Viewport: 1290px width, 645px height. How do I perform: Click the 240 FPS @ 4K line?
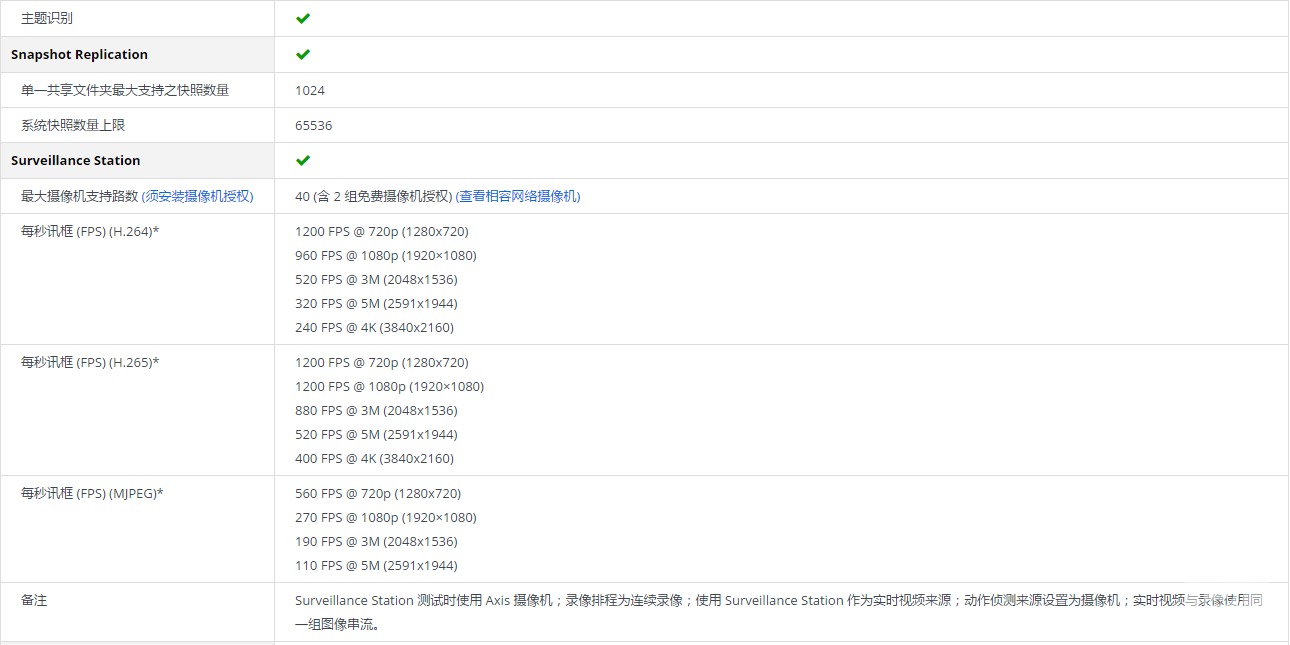[x=374, y=327]
